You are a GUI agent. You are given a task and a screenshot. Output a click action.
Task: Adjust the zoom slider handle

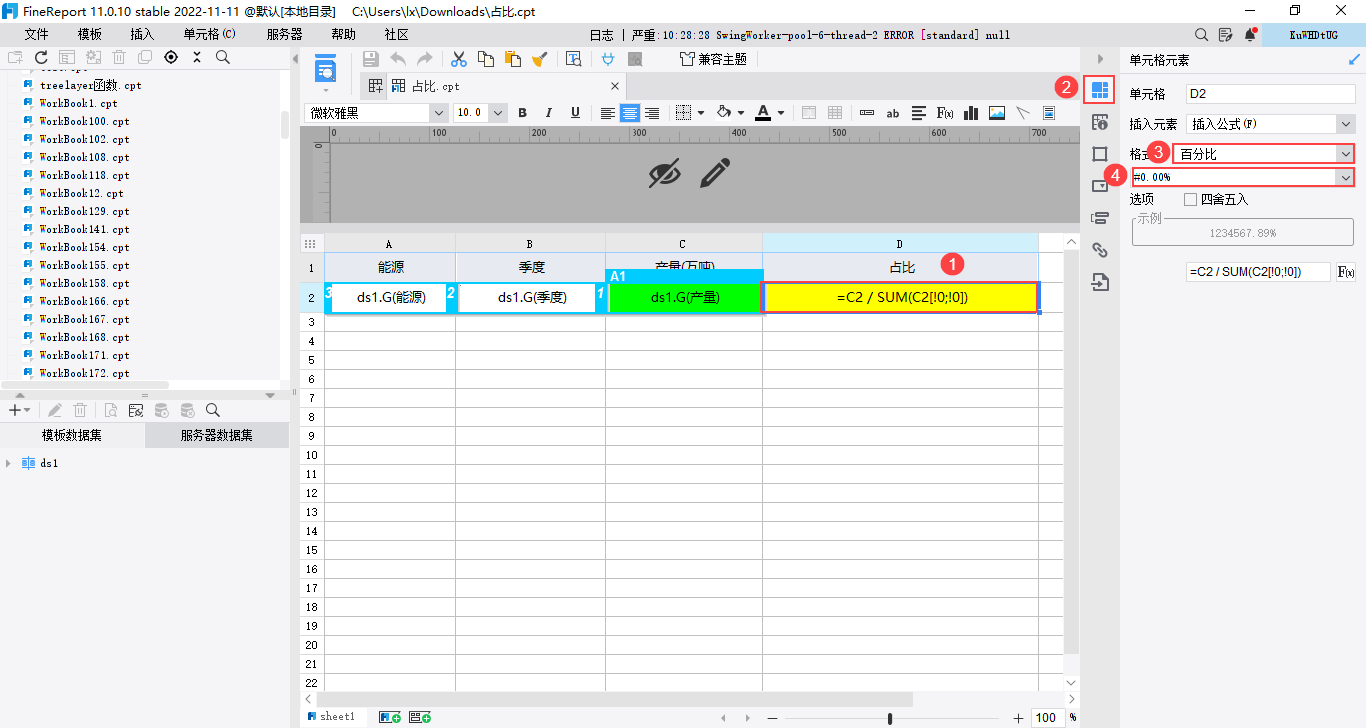890,718
